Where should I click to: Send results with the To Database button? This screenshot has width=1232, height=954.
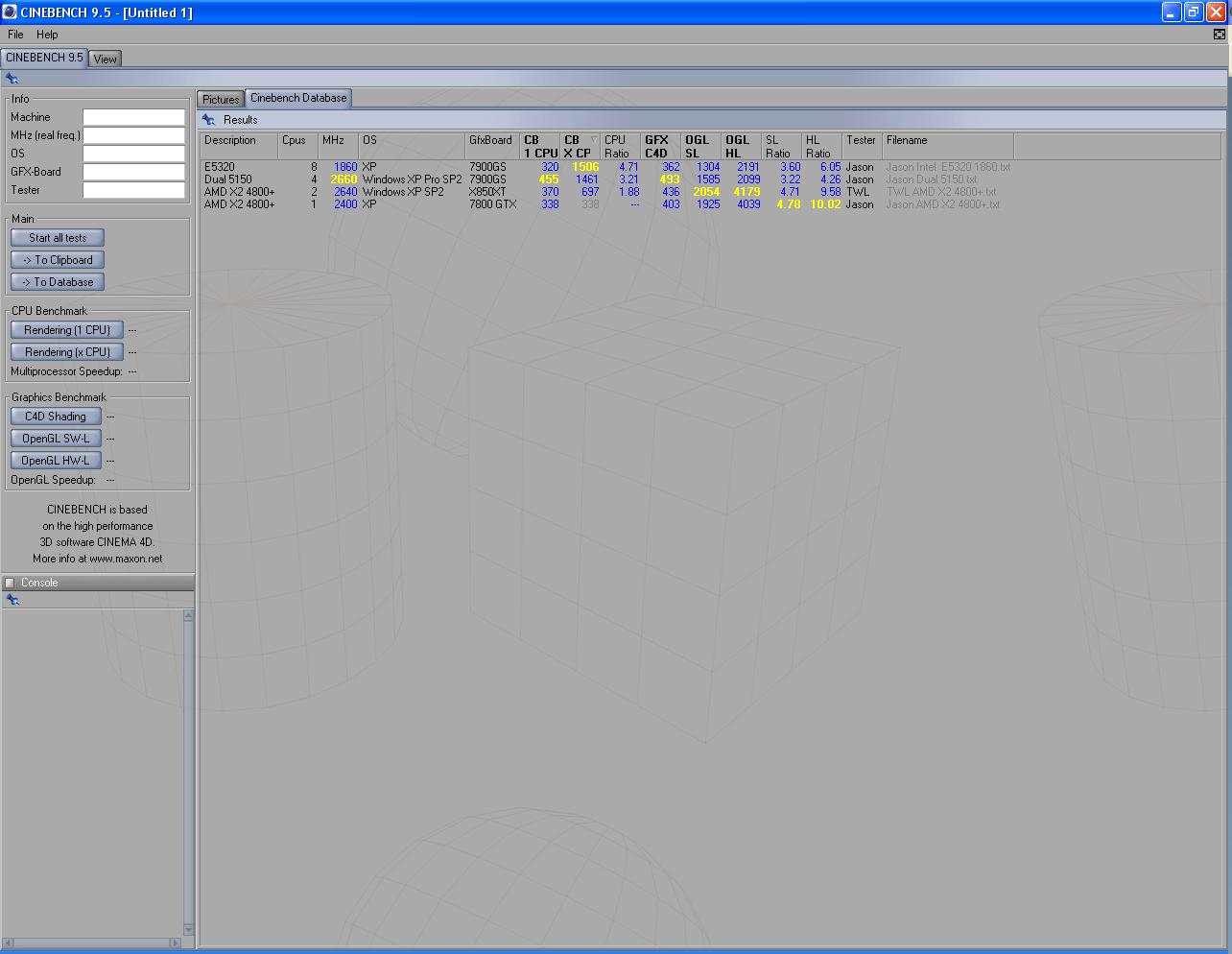pos(58,282)
